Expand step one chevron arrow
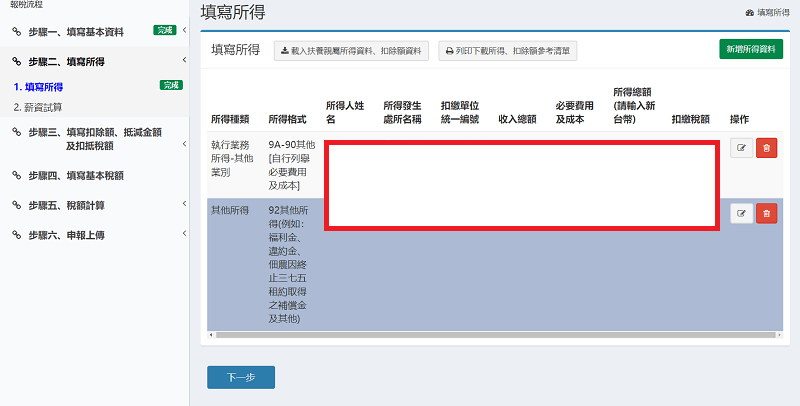This screenshot has height=406, width=800. [x=184, y=30]
